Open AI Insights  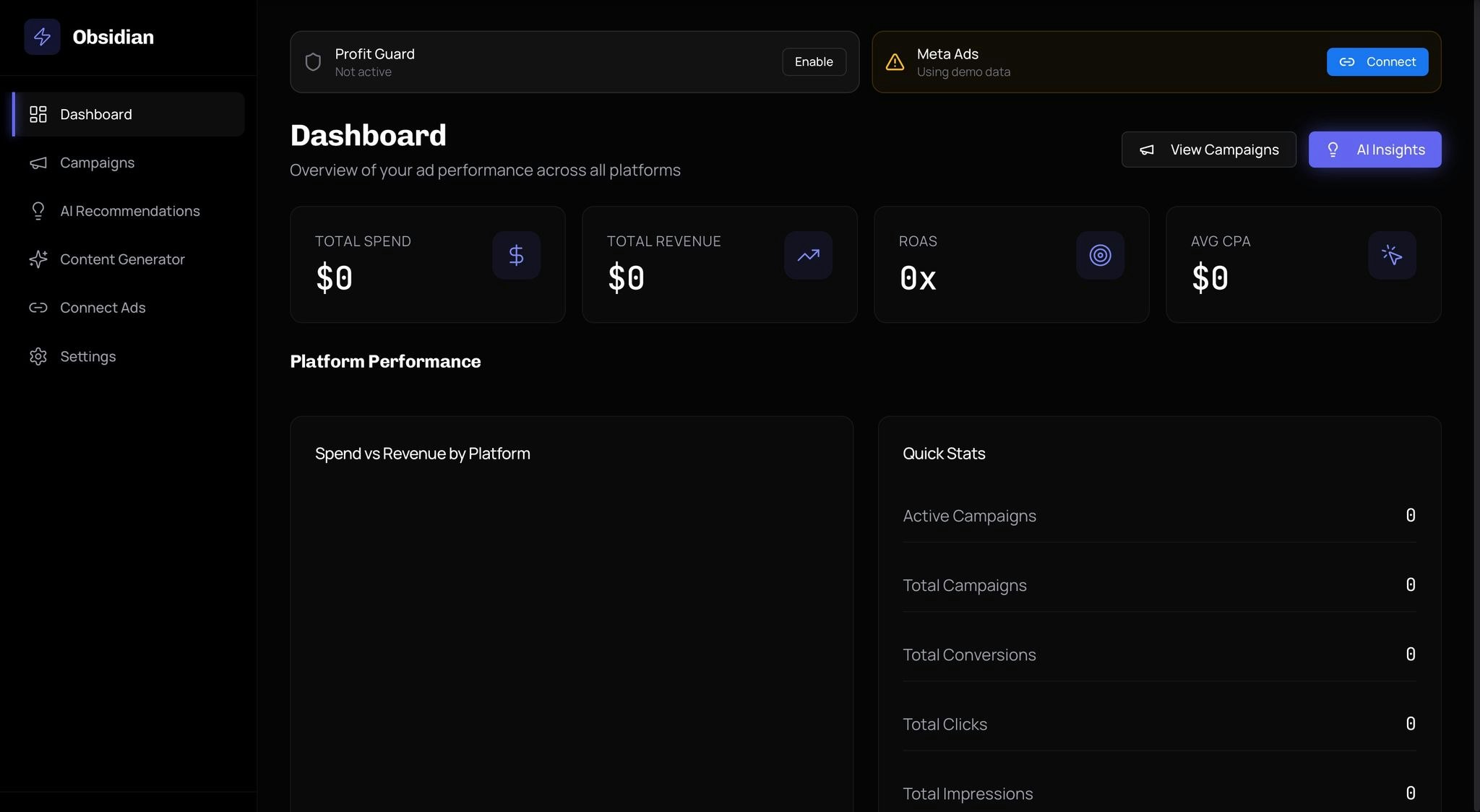(1374, 150)
